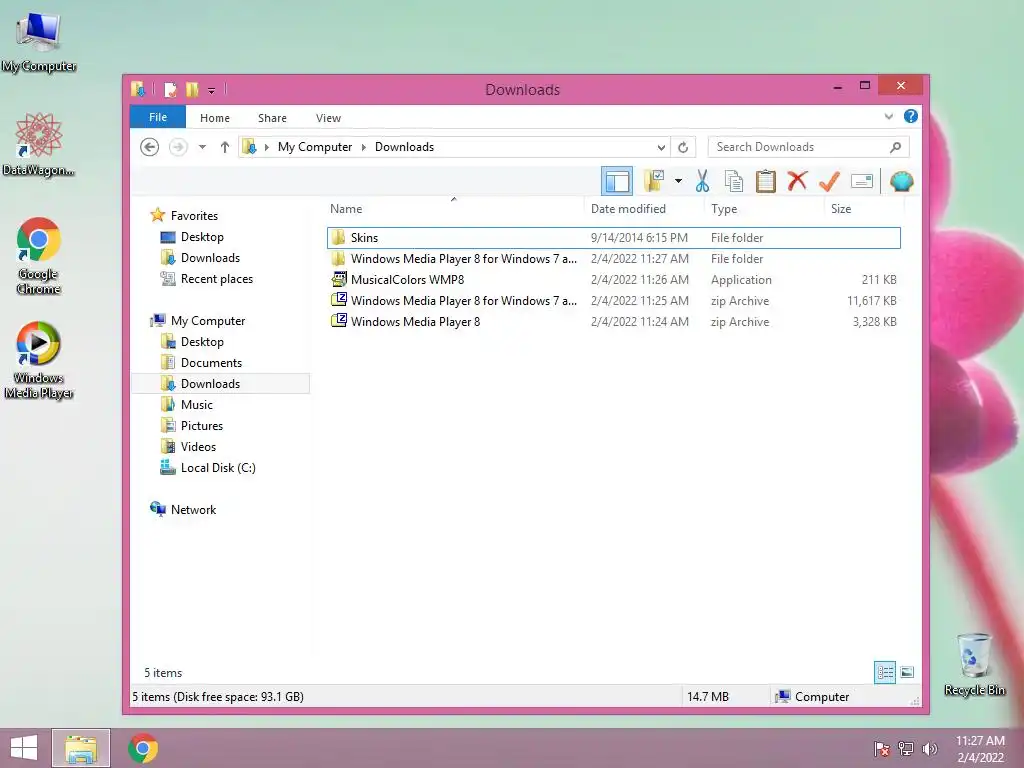1024x768 pixels.
Task: Click the volume speaker tray icon
Action: (x=930, y=749)
